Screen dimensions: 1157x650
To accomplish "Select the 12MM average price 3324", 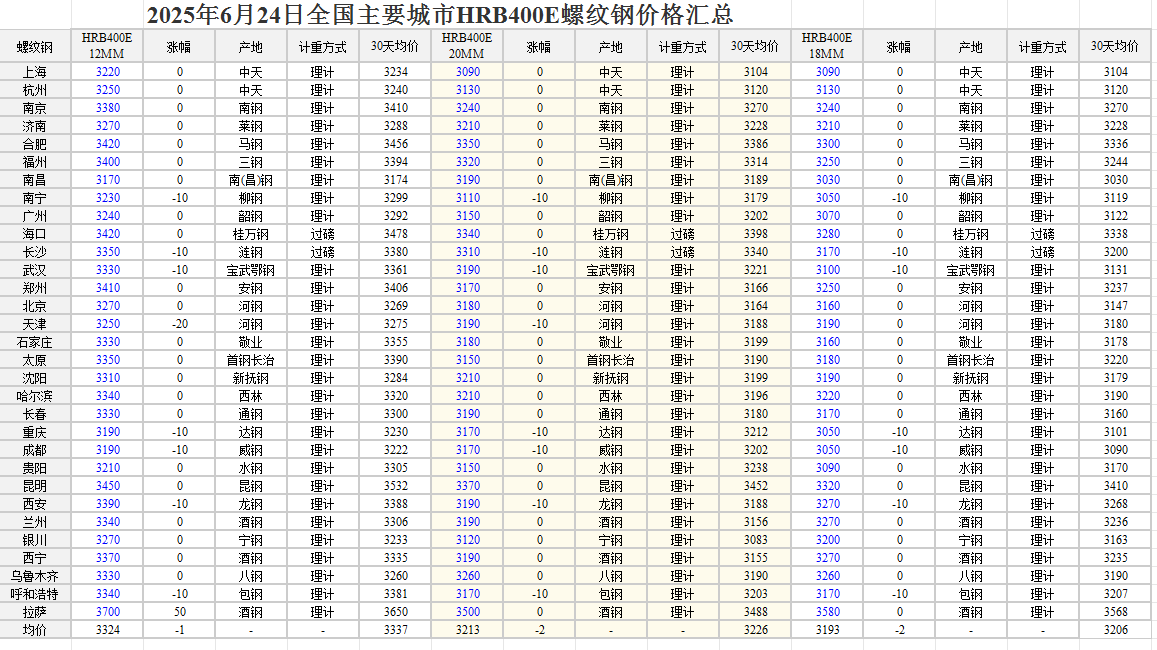I will [x=107, y=630].
